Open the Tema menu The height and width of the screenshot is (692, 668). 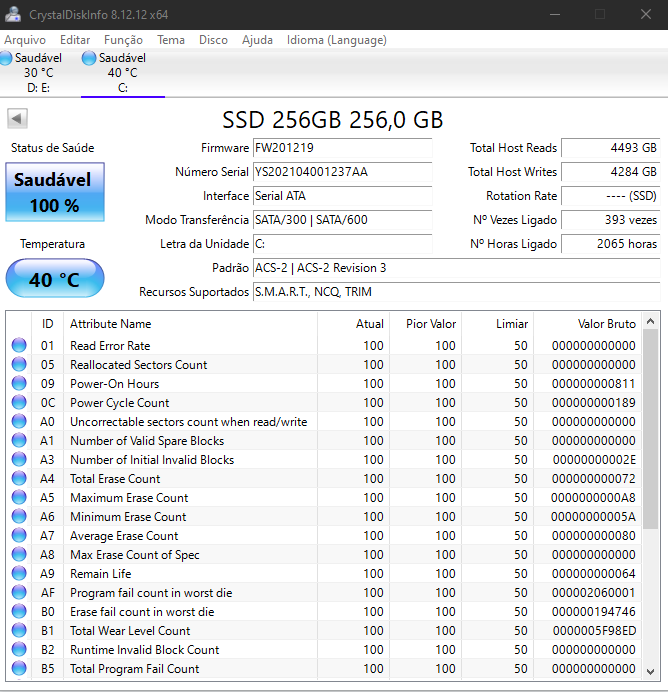pos(171,40)
